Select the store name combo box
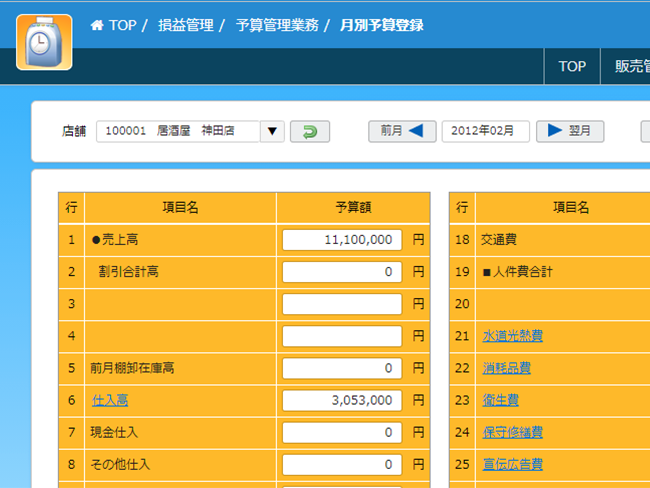 178,131
